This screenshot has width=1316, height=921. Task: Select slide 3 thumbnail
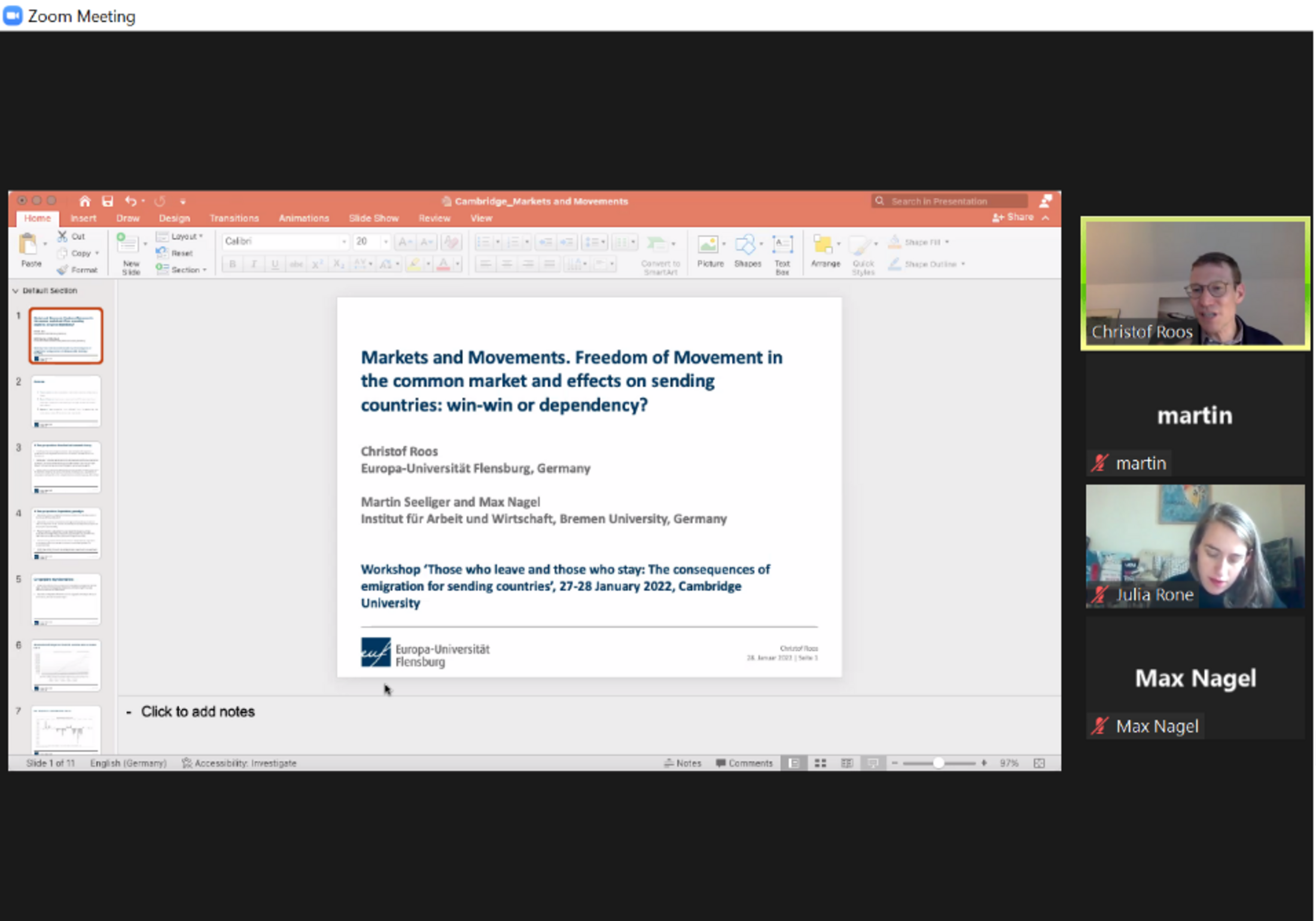pos(66,467)
